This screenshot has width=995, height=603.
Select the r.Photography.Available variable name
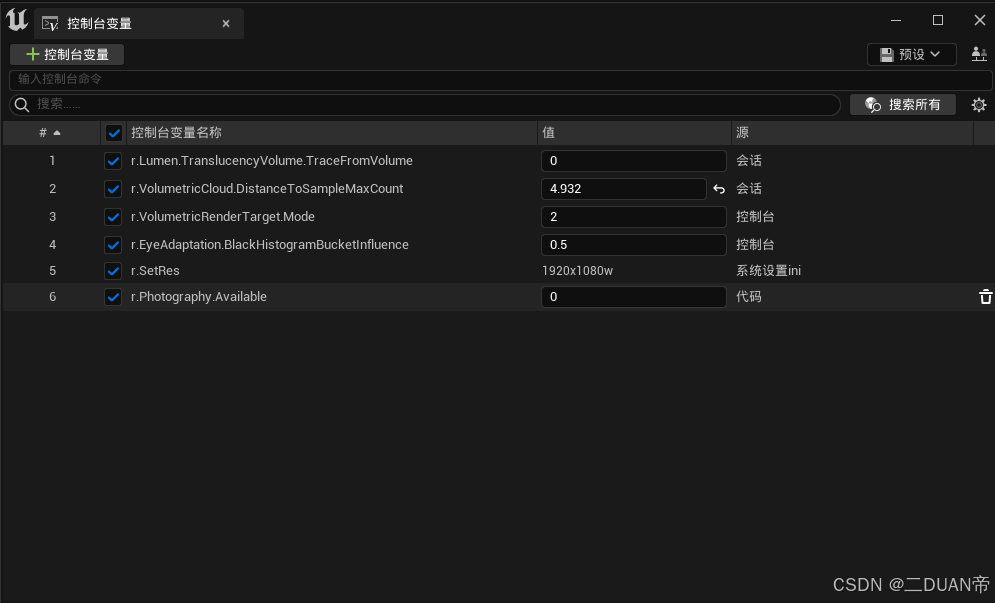(199, 296)
